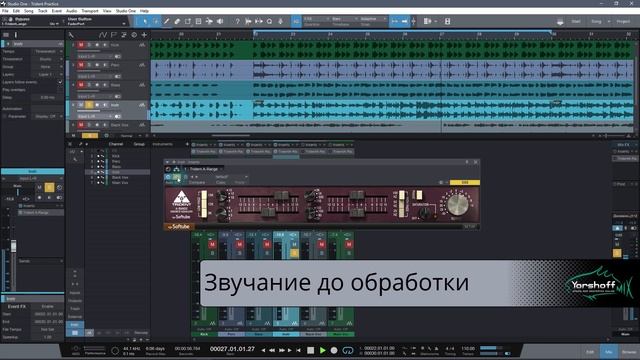Select the Range tool in toolbar
Viewport: 640px width, 360px height.
156,21
